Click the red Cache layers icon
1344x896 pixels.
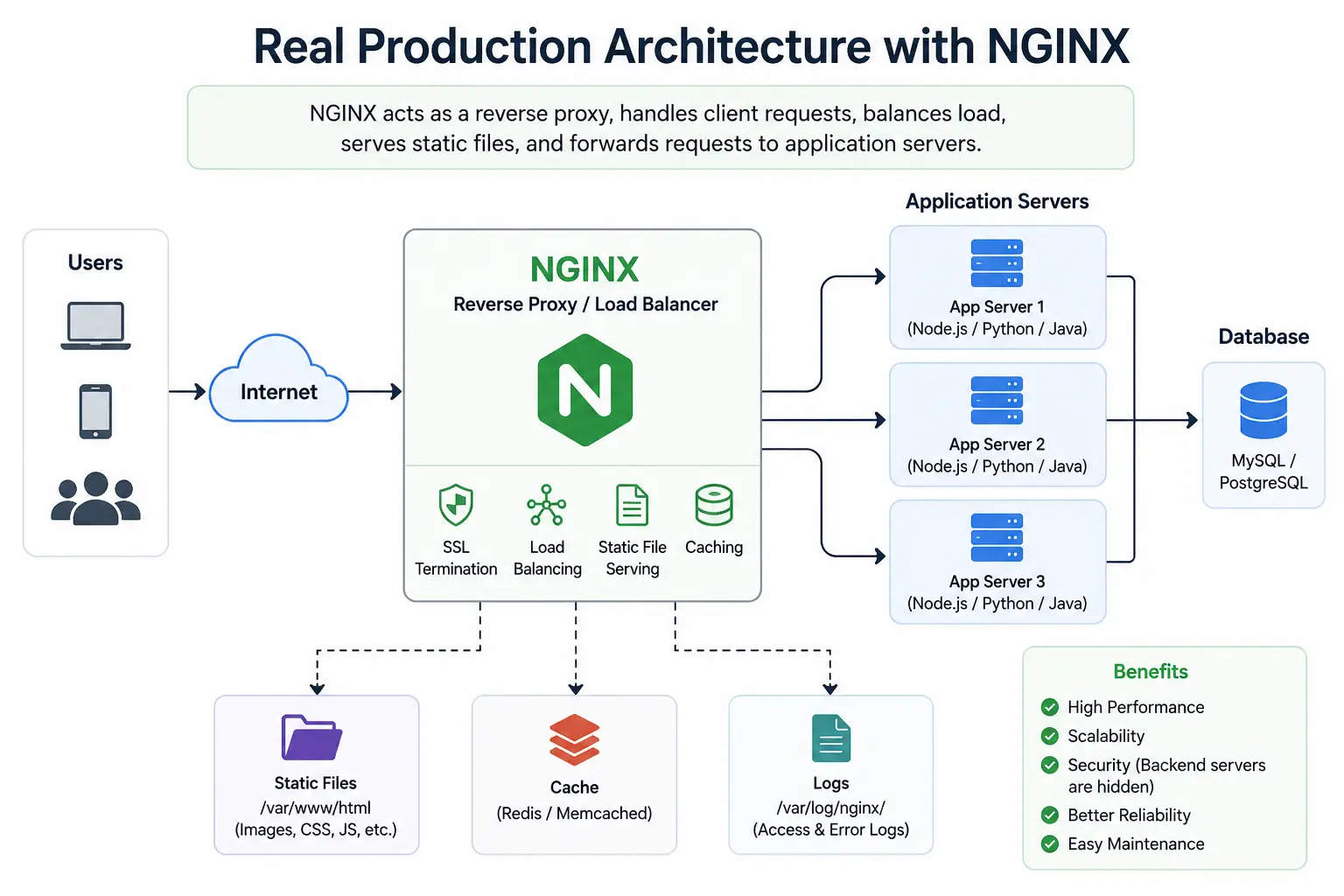point(574,739)
